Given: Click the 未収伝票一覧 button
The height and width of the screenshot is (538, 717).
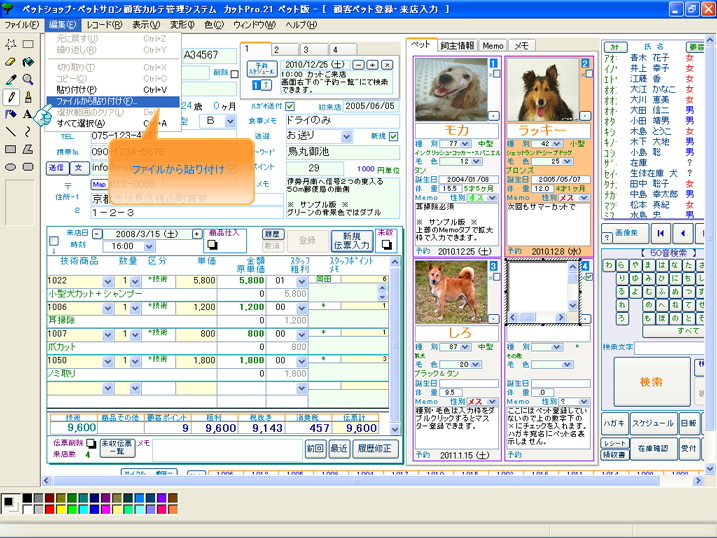Looking at the screenshot, I should tap(118, 447).
